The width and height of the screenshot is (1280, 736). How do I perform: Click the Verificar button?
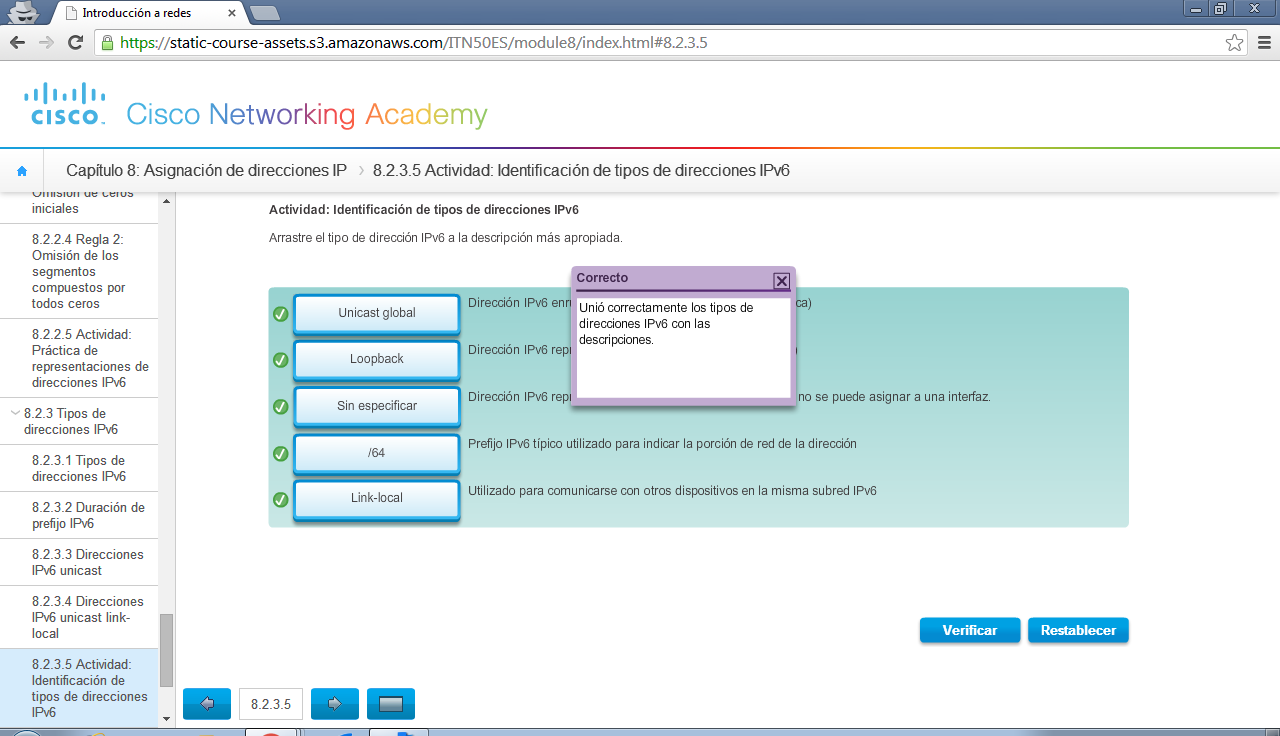coord(969,630)
